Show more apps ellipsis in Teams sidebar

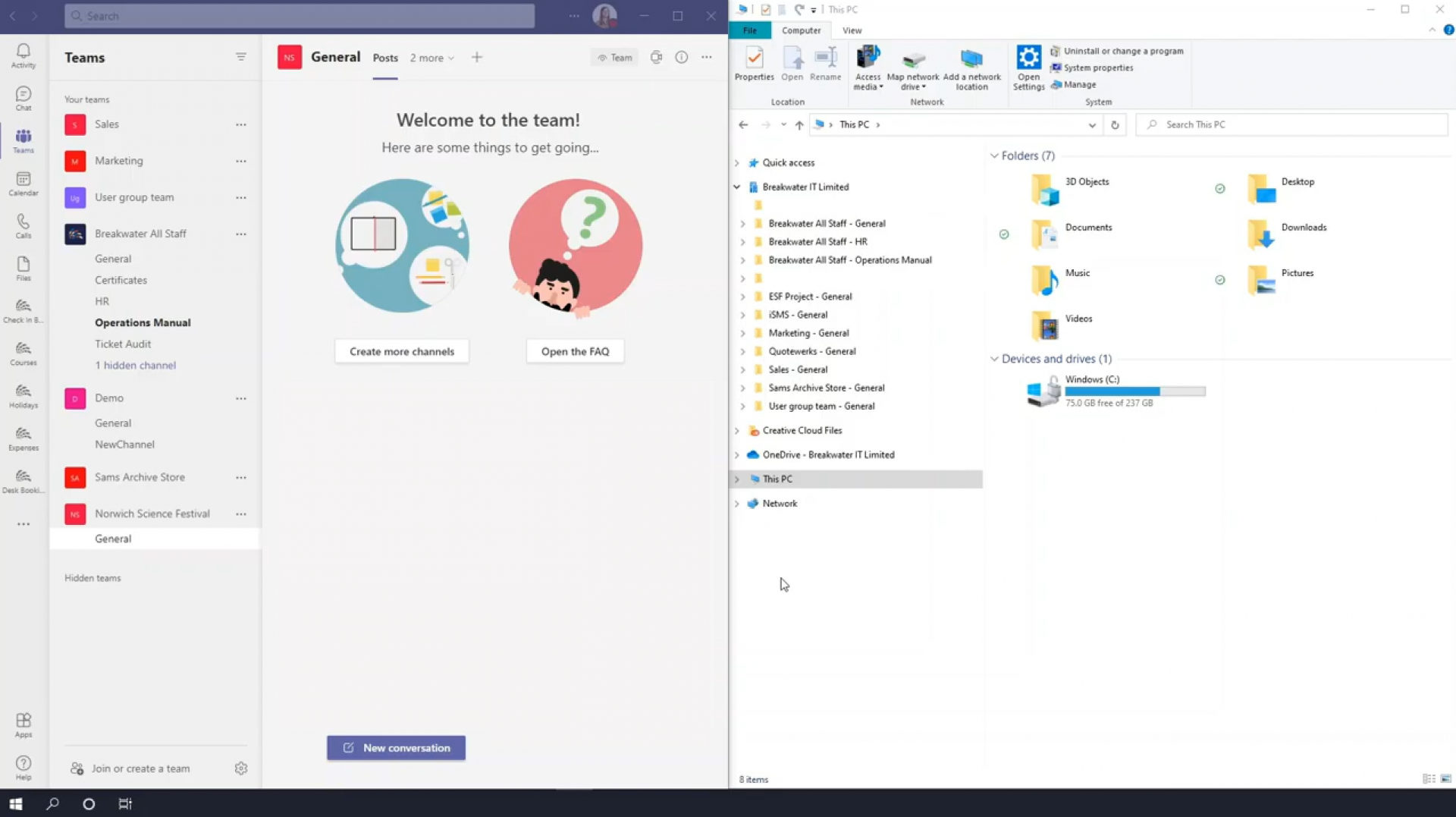[24, 524]
